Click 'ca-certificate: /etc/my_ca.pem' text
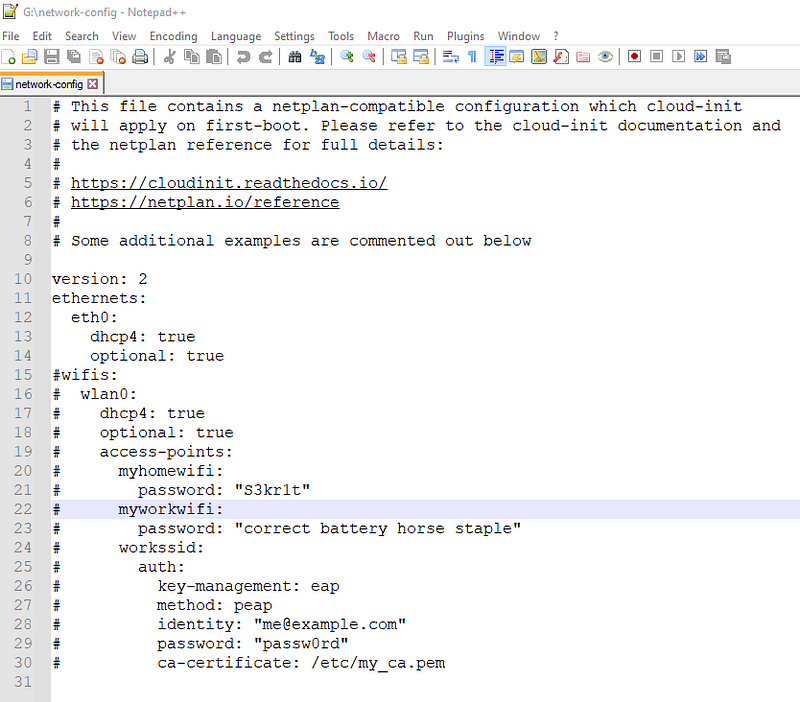The width and height of the screenshot is (800, 702). point(301,663)
